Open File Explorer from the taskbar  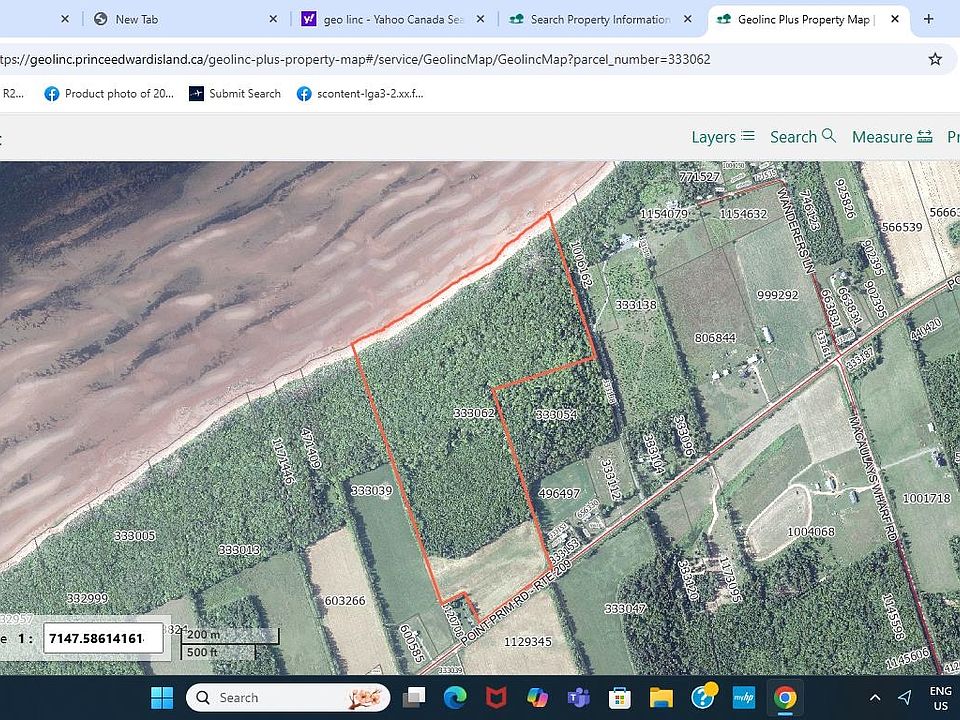pos(661,697)
